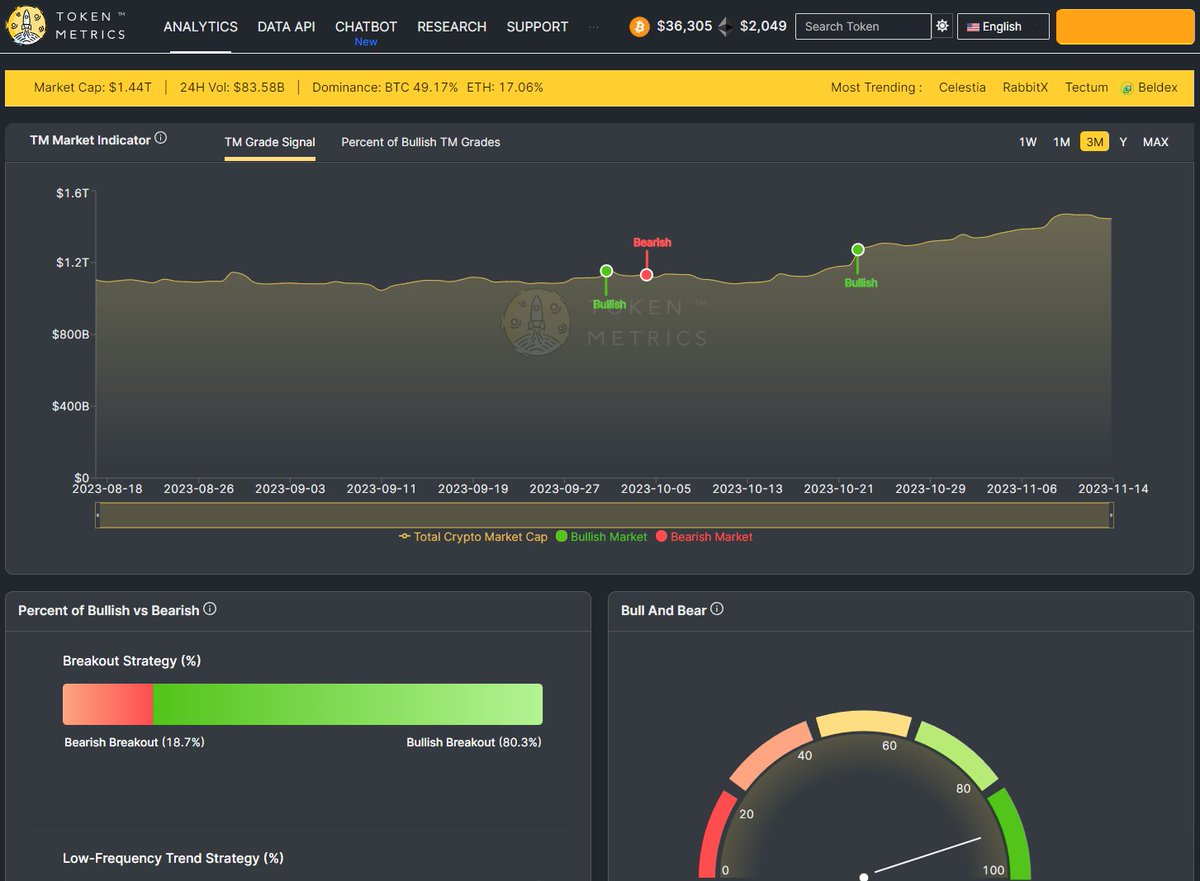Click the Market Cap $1.44T text
Screen dimensions: 1200x881
pyautogui.click(x=93, y=88)
